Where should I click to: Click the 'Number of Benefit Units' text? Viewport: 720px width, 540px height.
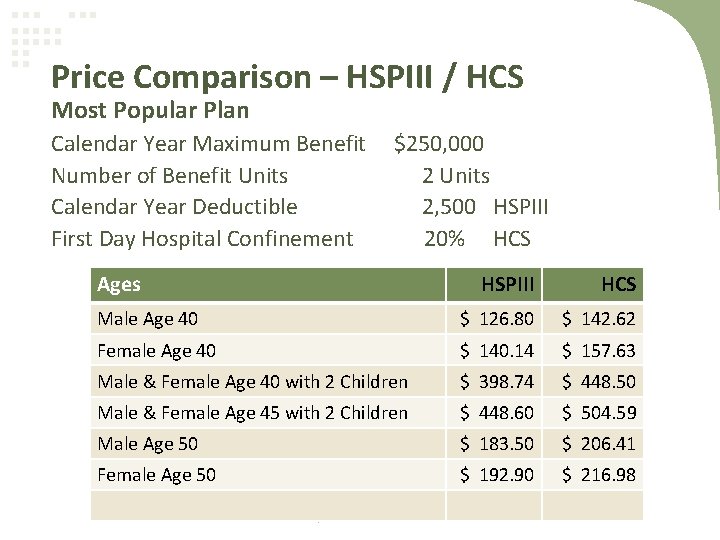[170, 176]
